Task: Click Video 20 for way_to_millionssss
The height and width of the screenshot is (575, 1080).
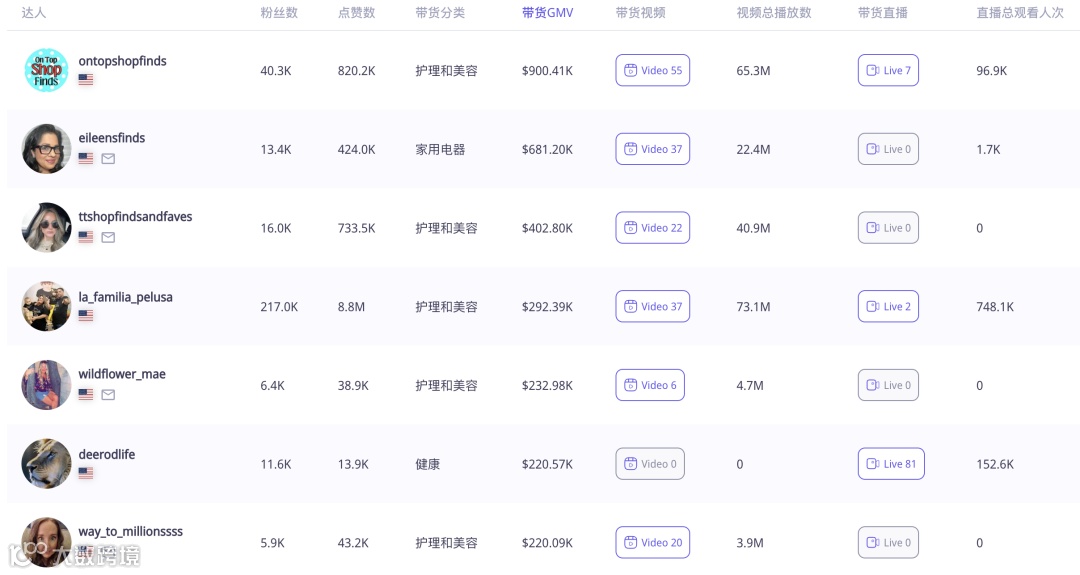Action: pyautogui.click(x=652, y=543)
